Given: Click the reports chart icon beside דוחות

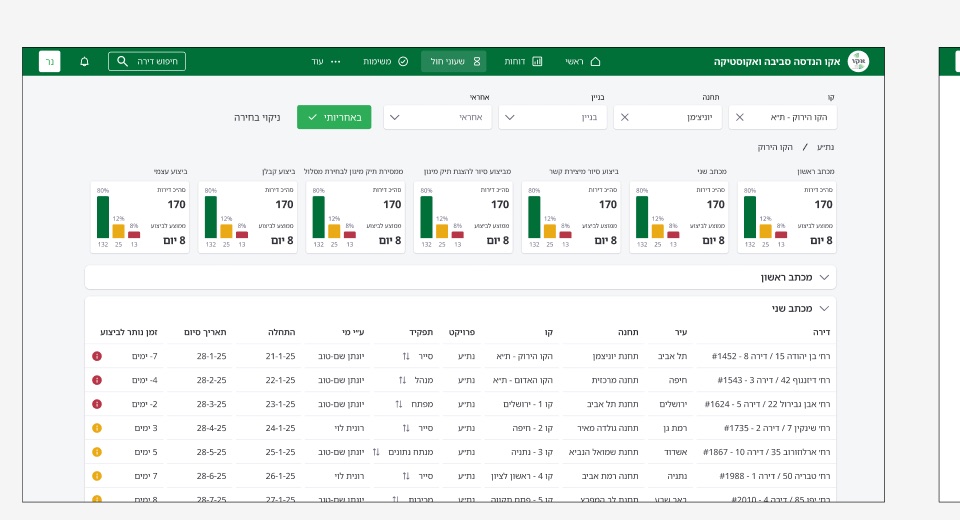Looking at the screenshot, I should [537, 61].
